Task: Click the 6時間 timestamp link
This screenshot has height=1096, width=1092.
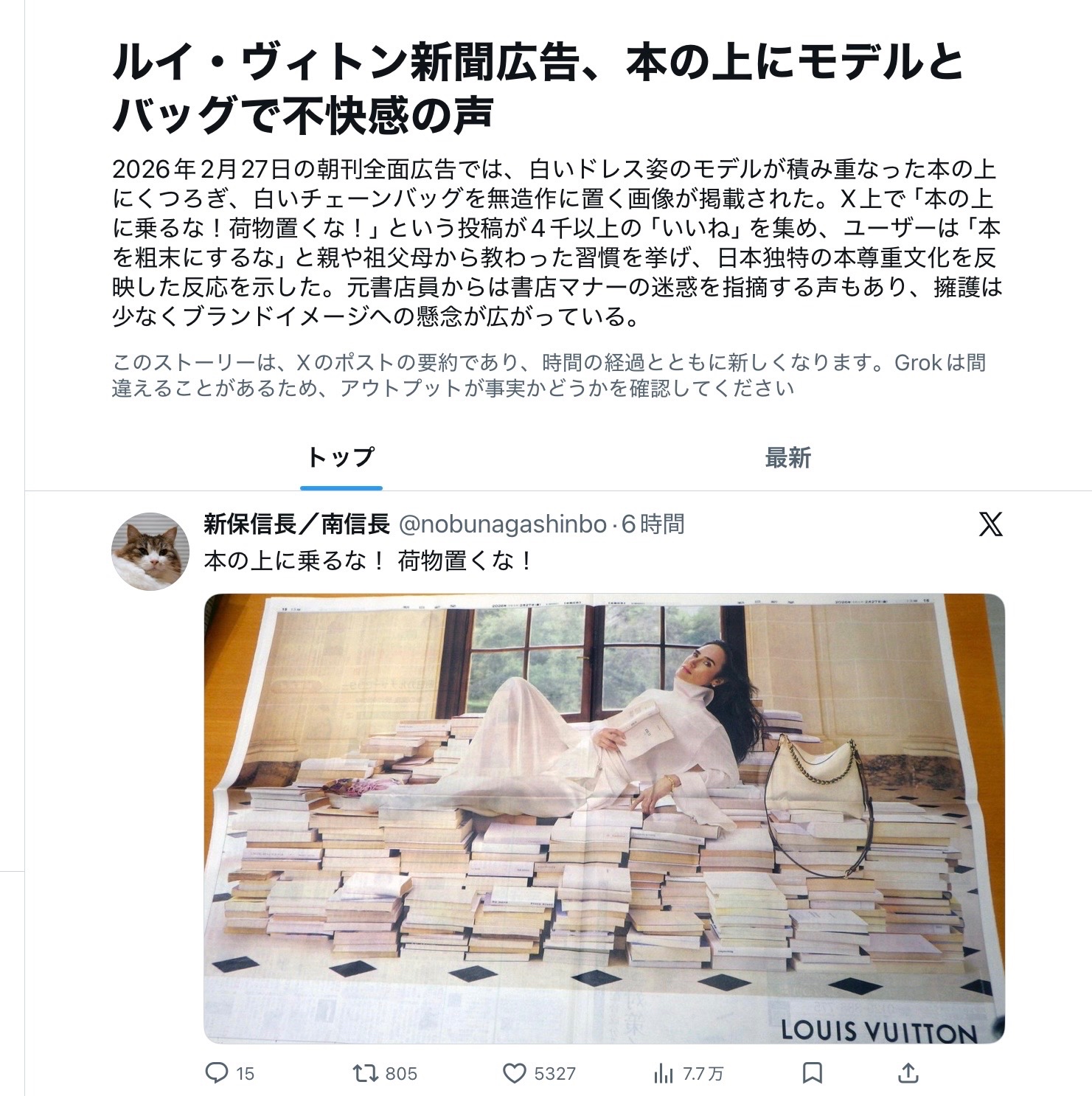Action: point(653,524)
